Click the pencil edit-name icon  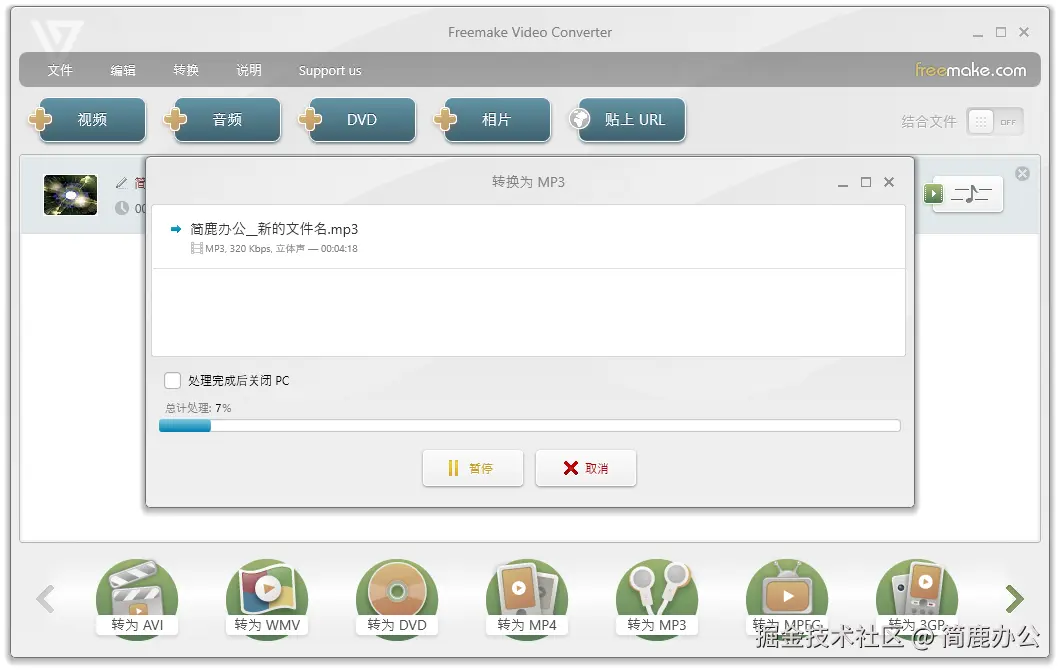[x=122, y=183]
